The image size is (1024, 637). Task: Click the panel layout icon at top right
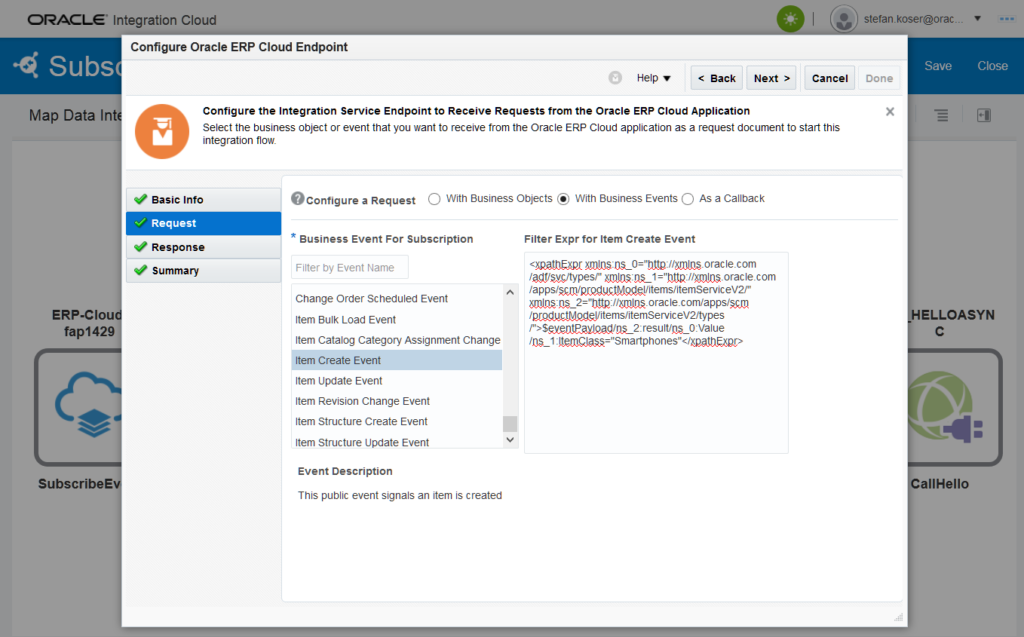tap(983, 116)
